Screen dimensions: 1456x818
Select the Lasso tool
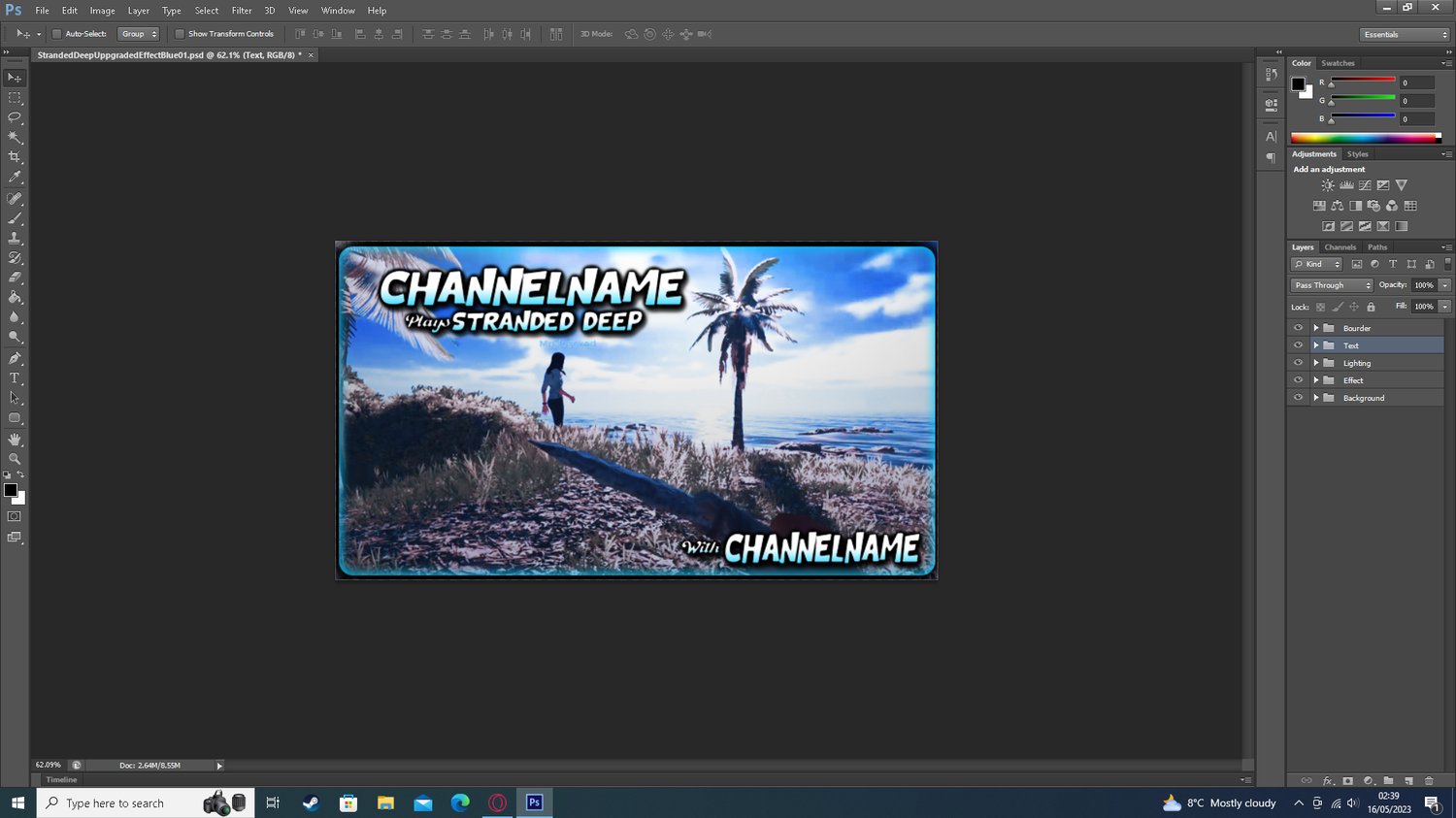click(x=15, y=117)
